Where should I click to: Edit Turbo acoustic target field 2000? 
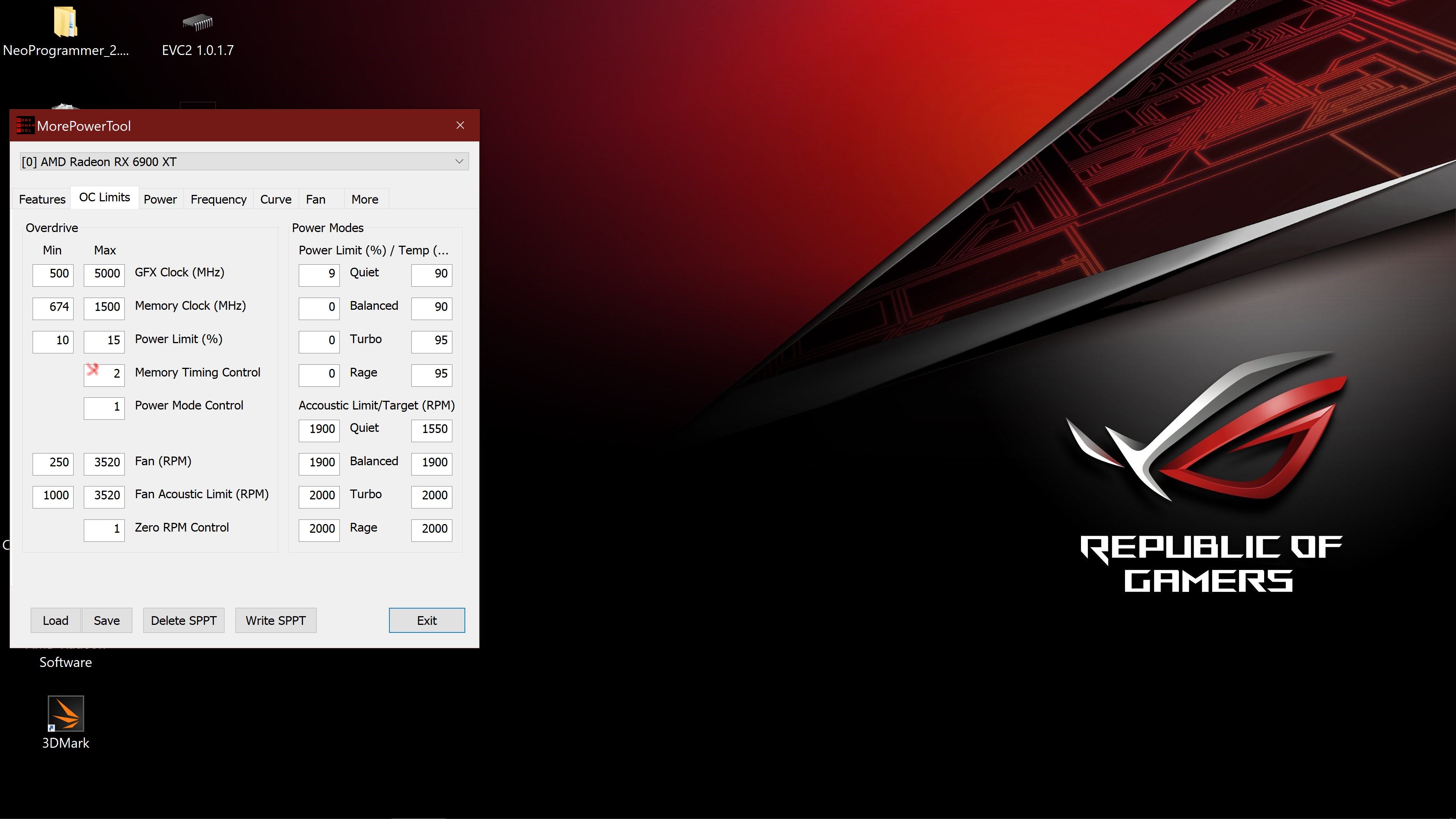coord(432,497)
